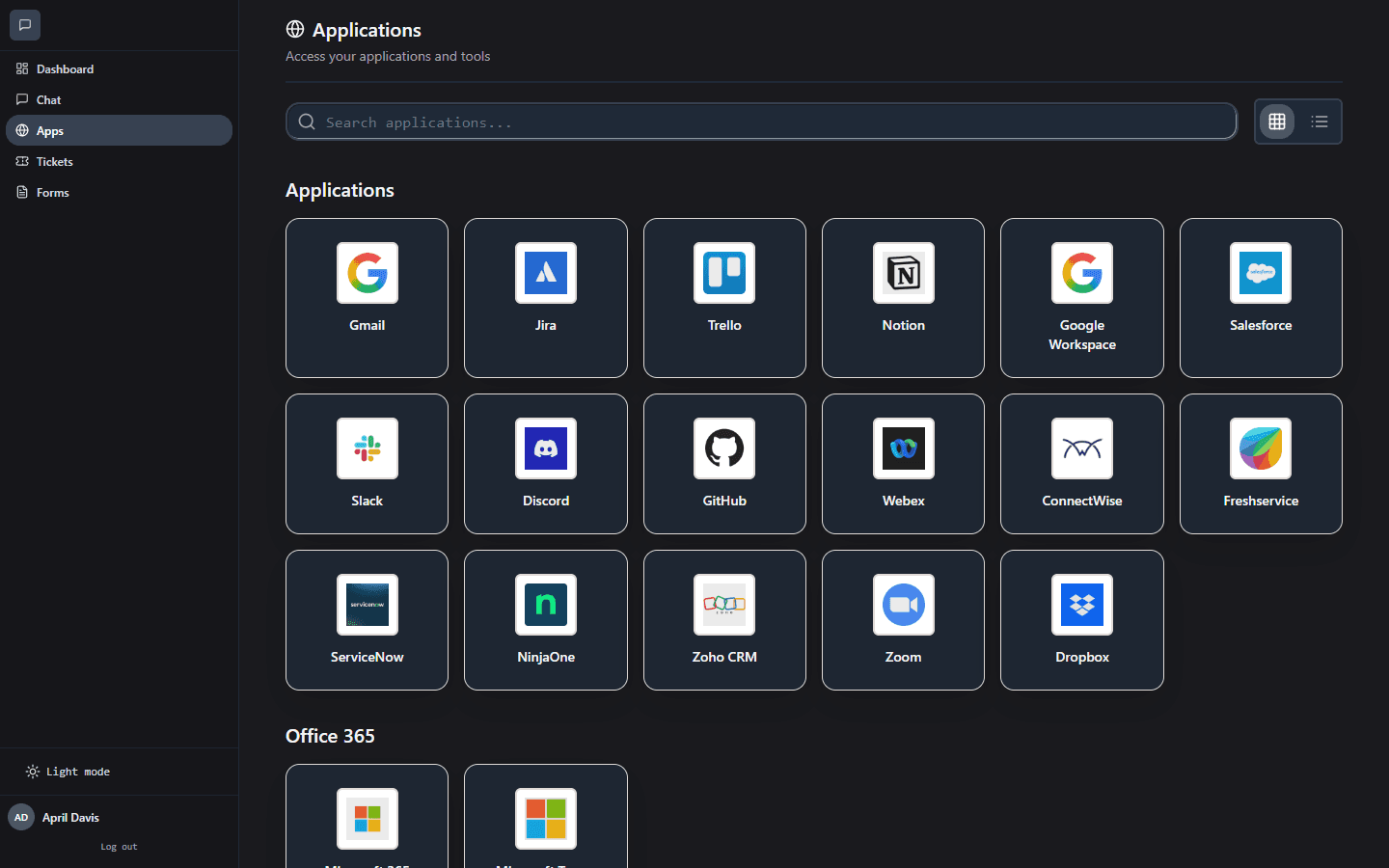Image resolution: width=1389 pixels, height=868 pixels.
Task: Open GitHub from Applications
Action: pyautogui.click(x=723, y=464)
